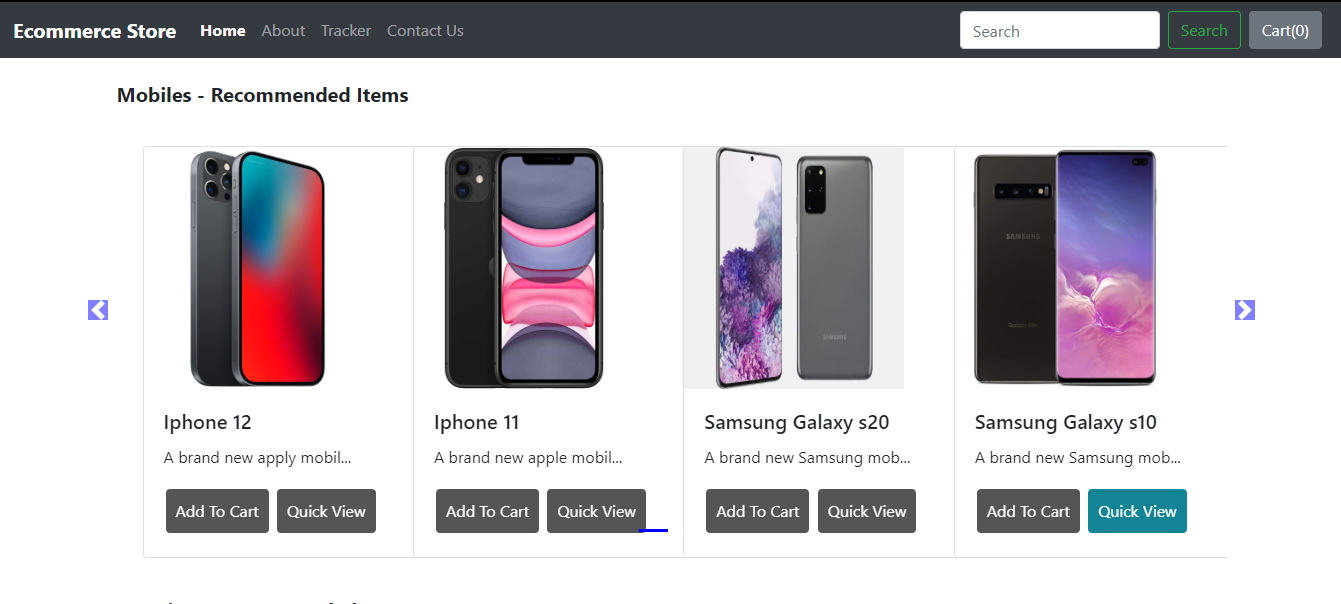
Task: Open the Contact Us page
Action: [425, 31]
